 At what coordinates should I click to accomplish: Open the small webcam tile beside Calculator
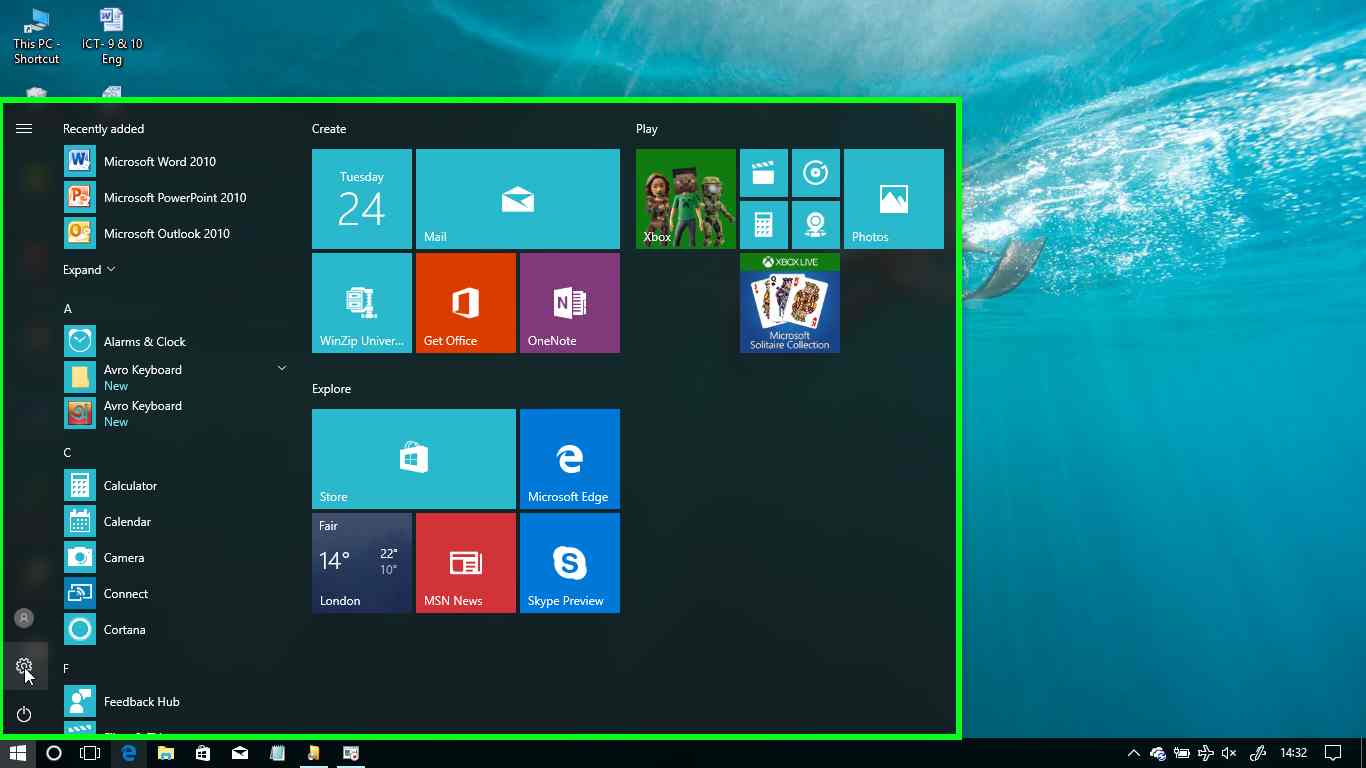pyautogui.click(x=816, y=225)
